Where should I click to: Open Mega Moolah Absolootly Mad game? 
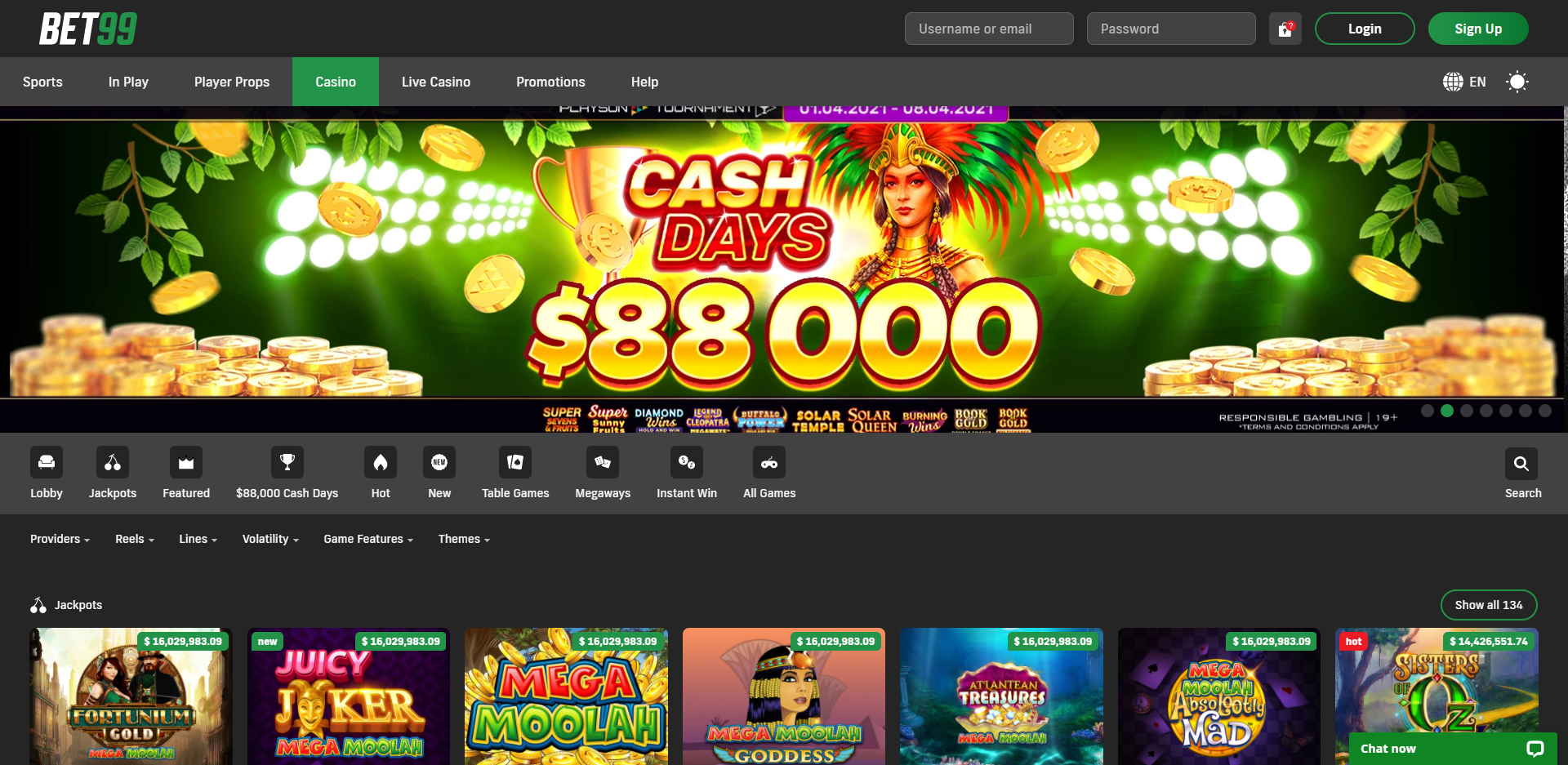click(1219, 696)
